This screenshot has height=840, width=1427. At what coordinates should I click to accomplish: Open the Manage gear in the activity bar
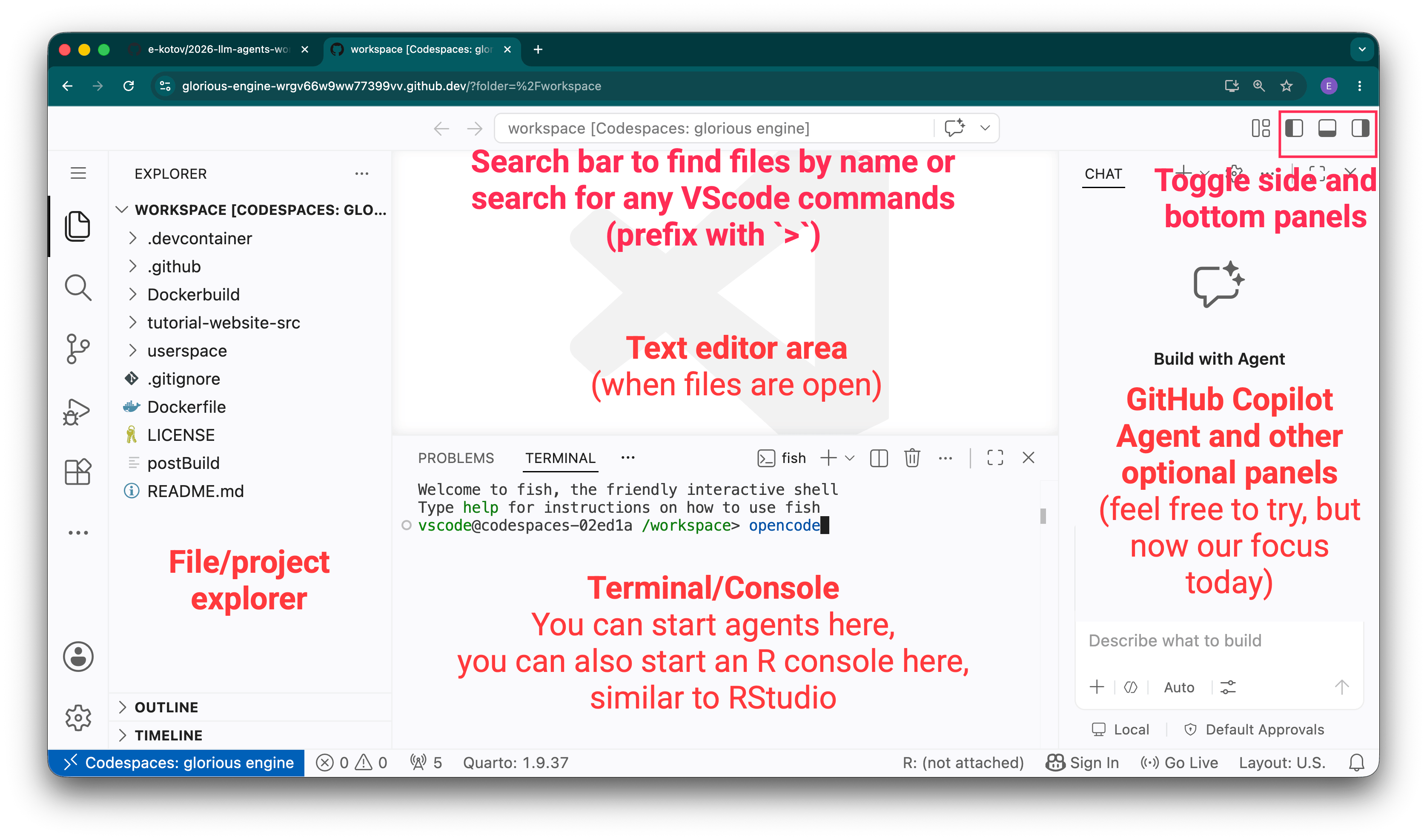77,718
